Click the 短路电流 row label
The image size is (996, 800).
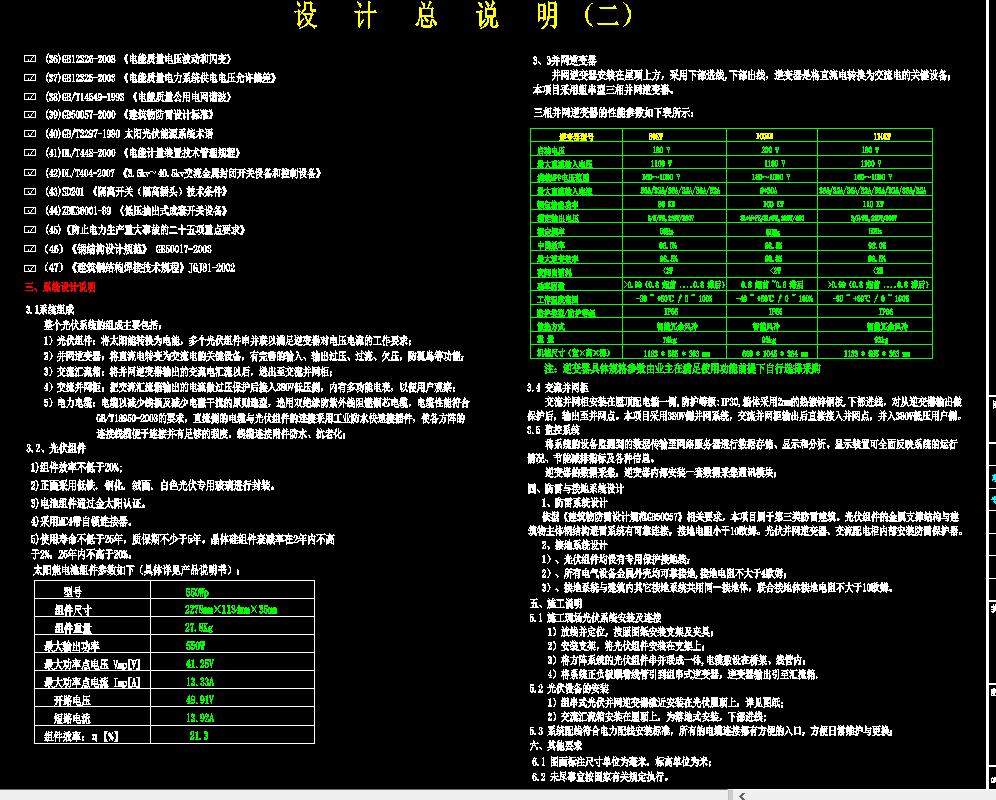tap(72, 719)
